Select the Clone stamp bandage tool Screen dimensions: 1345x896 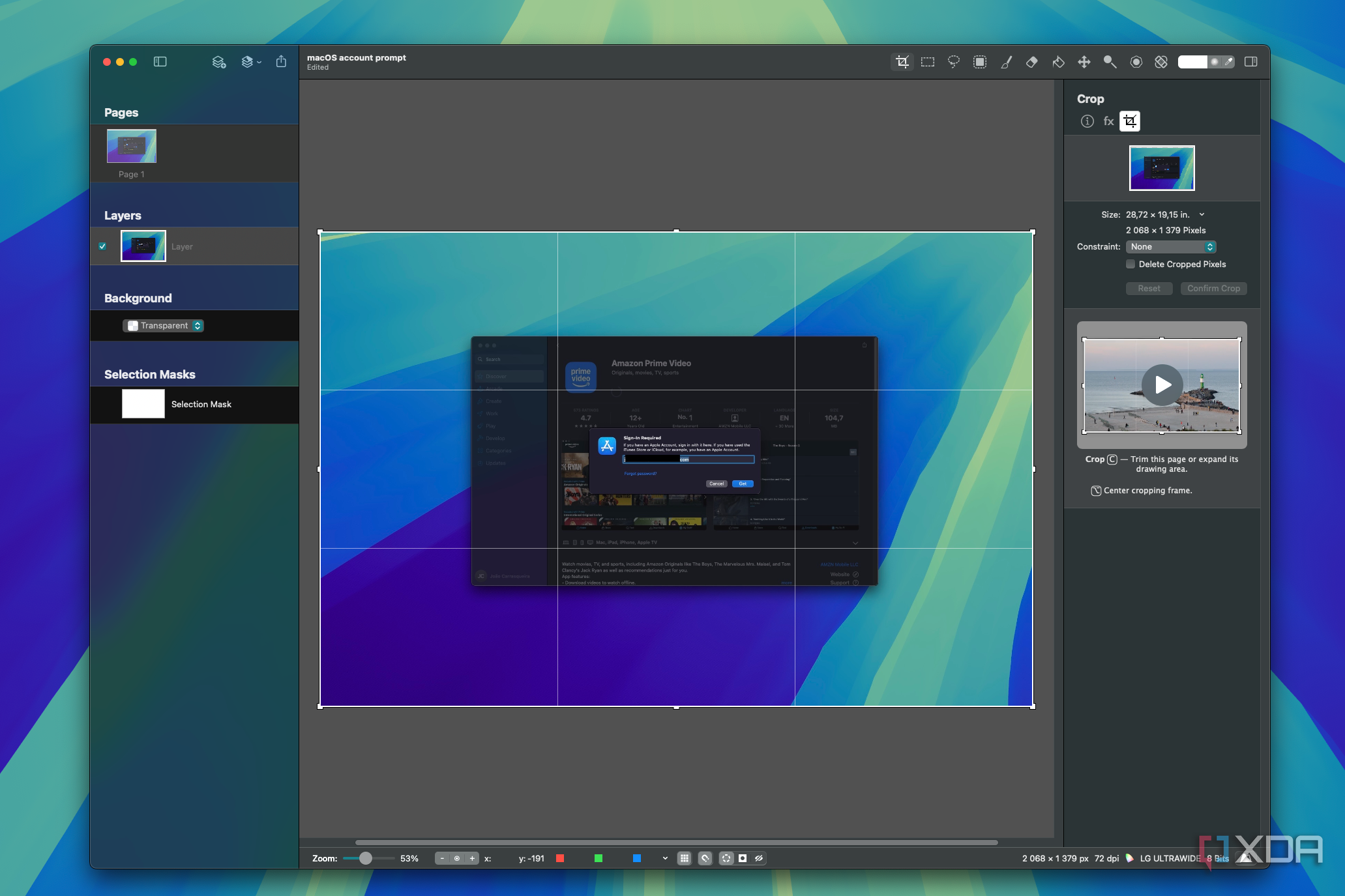pyautogui.click(x=1161, y=62)
